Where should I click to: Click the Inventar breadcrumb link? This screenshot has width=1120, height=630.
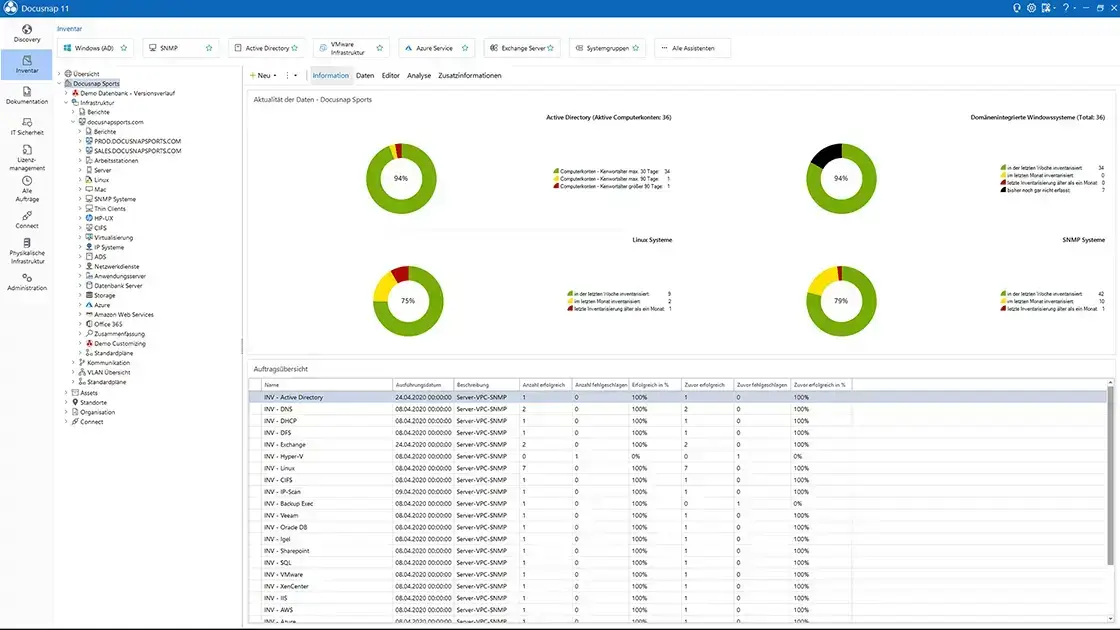coord(69,29)
